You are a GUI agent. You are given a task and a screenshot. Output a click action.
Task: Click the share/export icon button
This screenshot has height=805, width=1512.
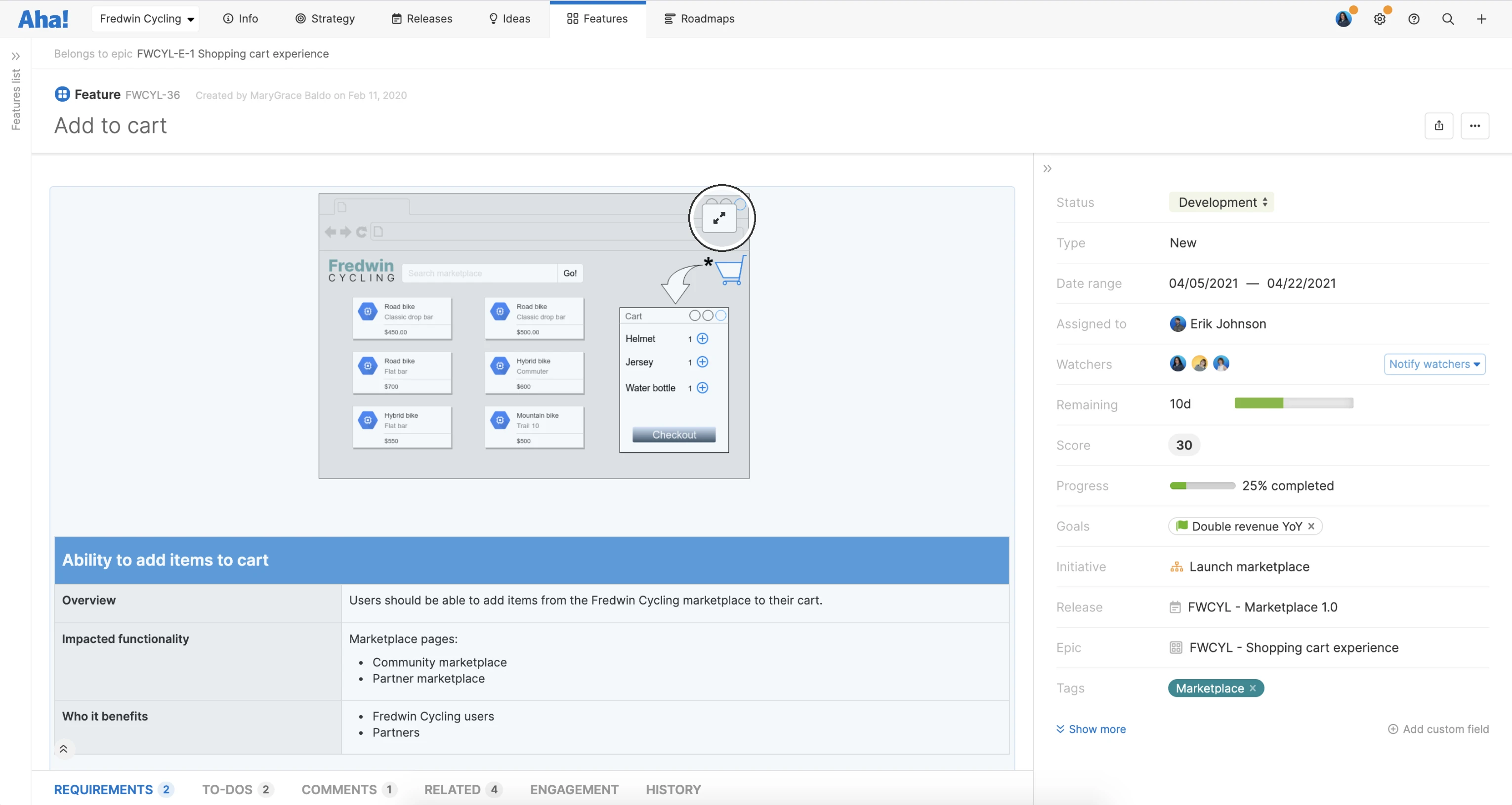click(x=1439, y=125)
